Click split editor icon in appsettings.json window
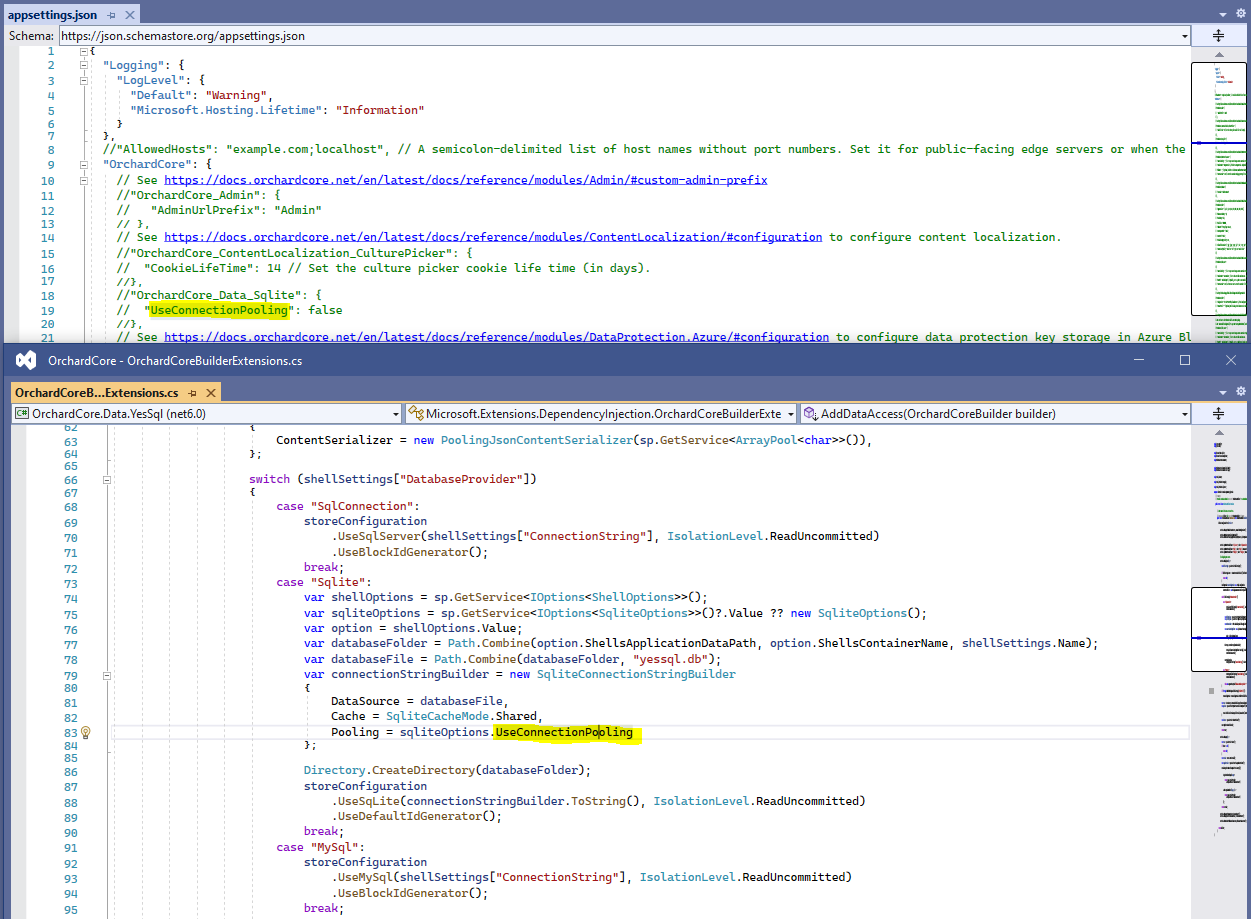Image resolution: width=1251 pixels, height=919 pixels. 1218,35
